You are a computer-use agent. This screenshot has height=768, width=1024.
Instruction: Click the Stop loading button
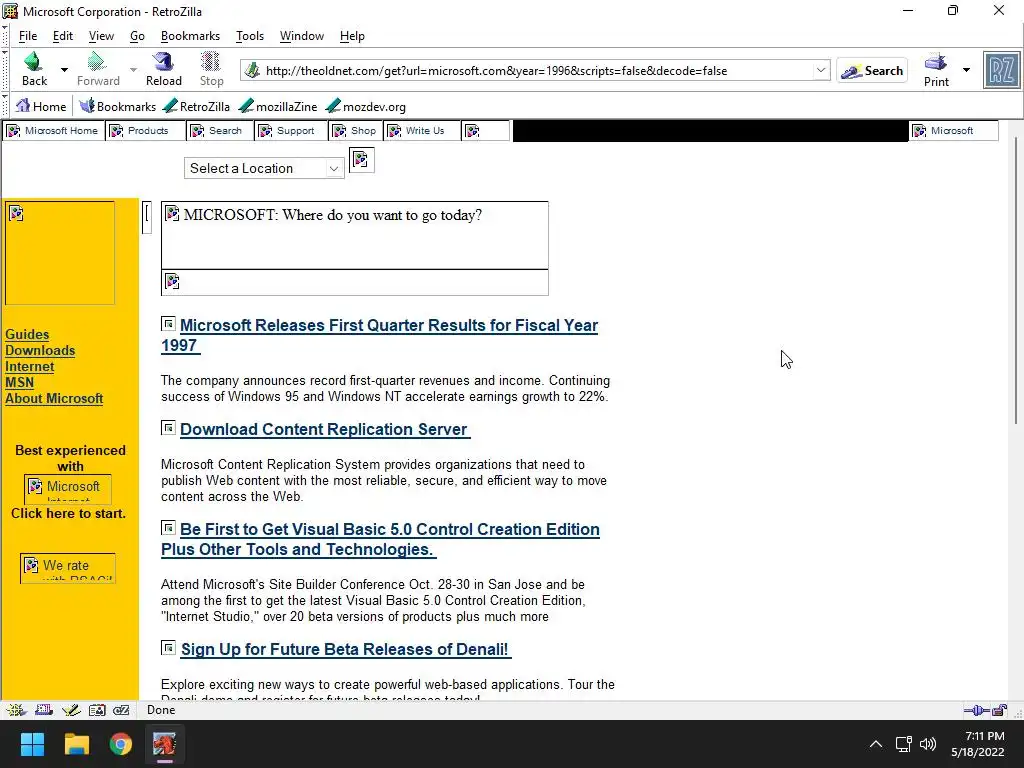coord(211,69)
